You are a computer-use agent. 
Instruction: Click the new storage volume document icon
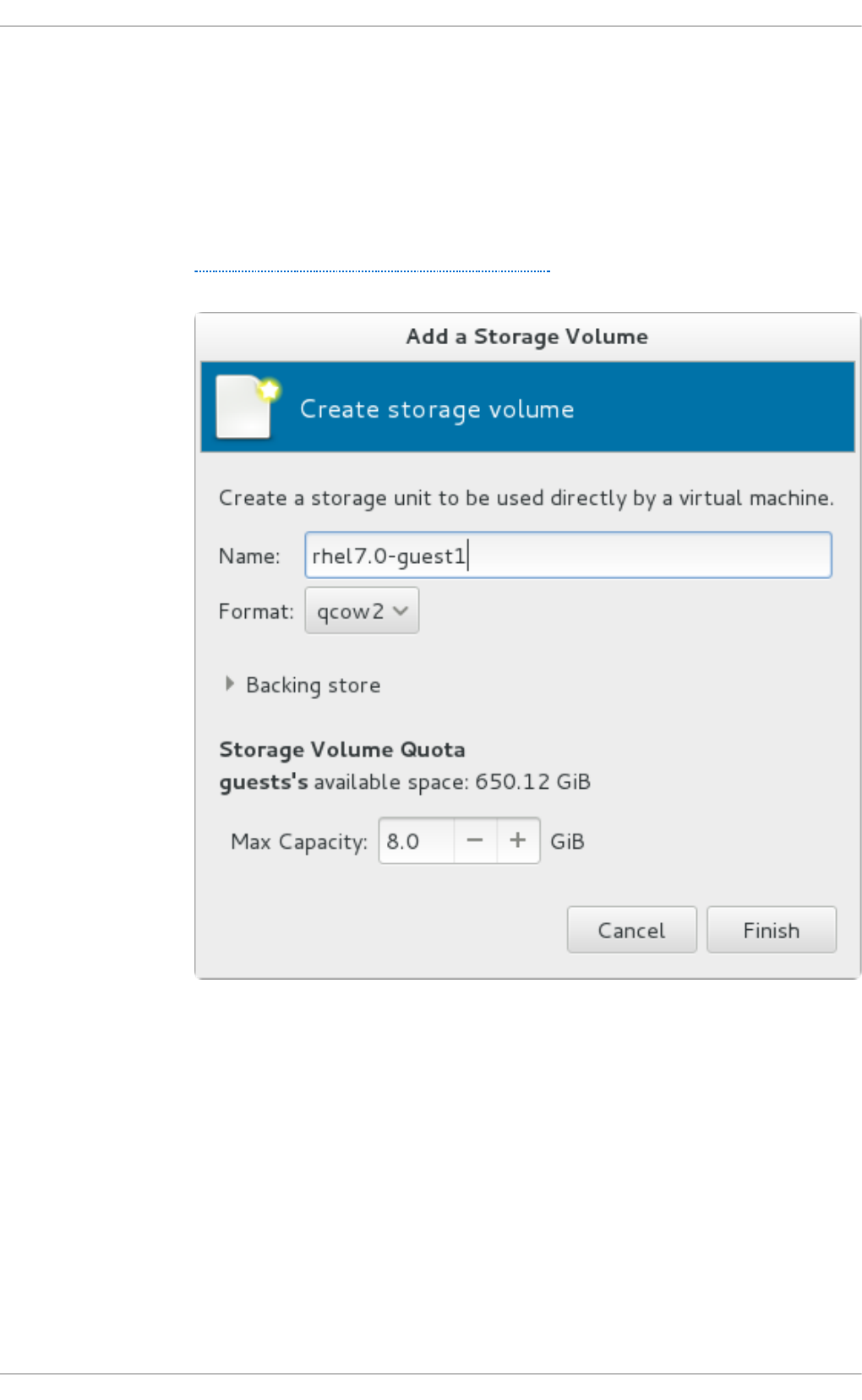pyautogui.click(x=246, y=407)
